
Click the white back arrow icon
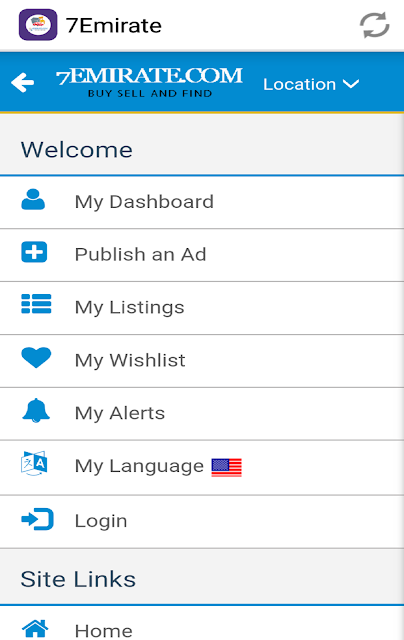click(22, 83)
